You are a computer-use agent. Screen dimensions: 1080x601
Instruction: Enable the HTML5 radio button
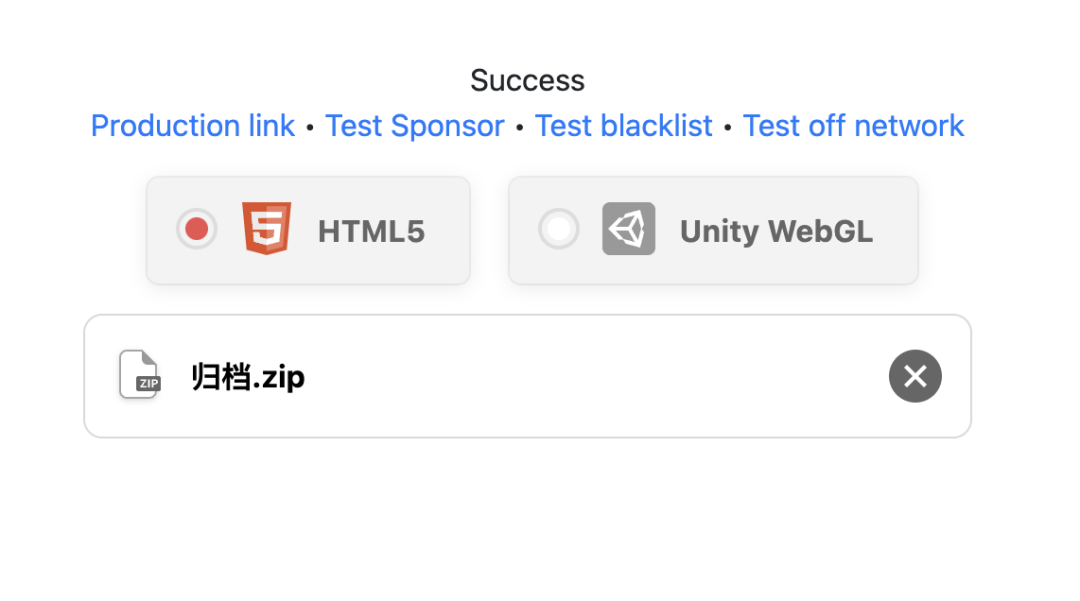pyautogui.click(x=197, y=230)
